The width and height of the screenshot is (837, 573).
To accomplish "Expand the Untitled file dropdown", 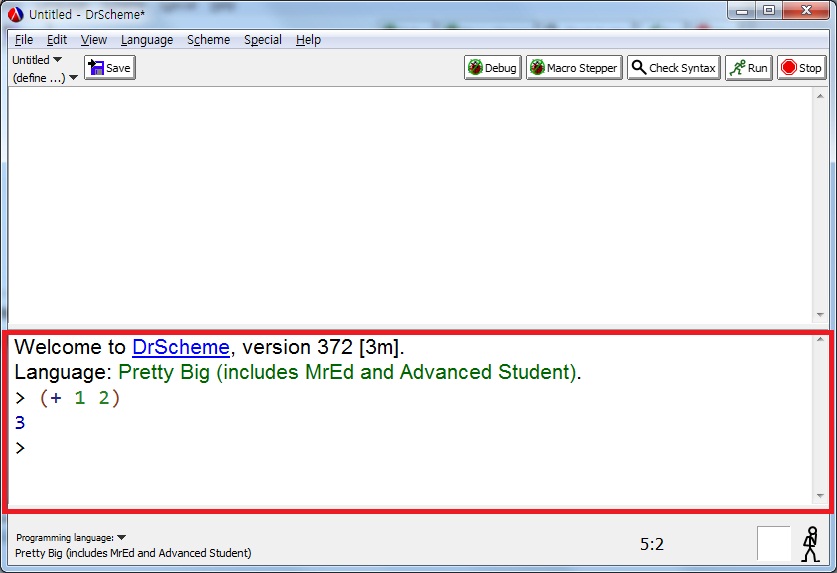I will [x=36, y=60].
